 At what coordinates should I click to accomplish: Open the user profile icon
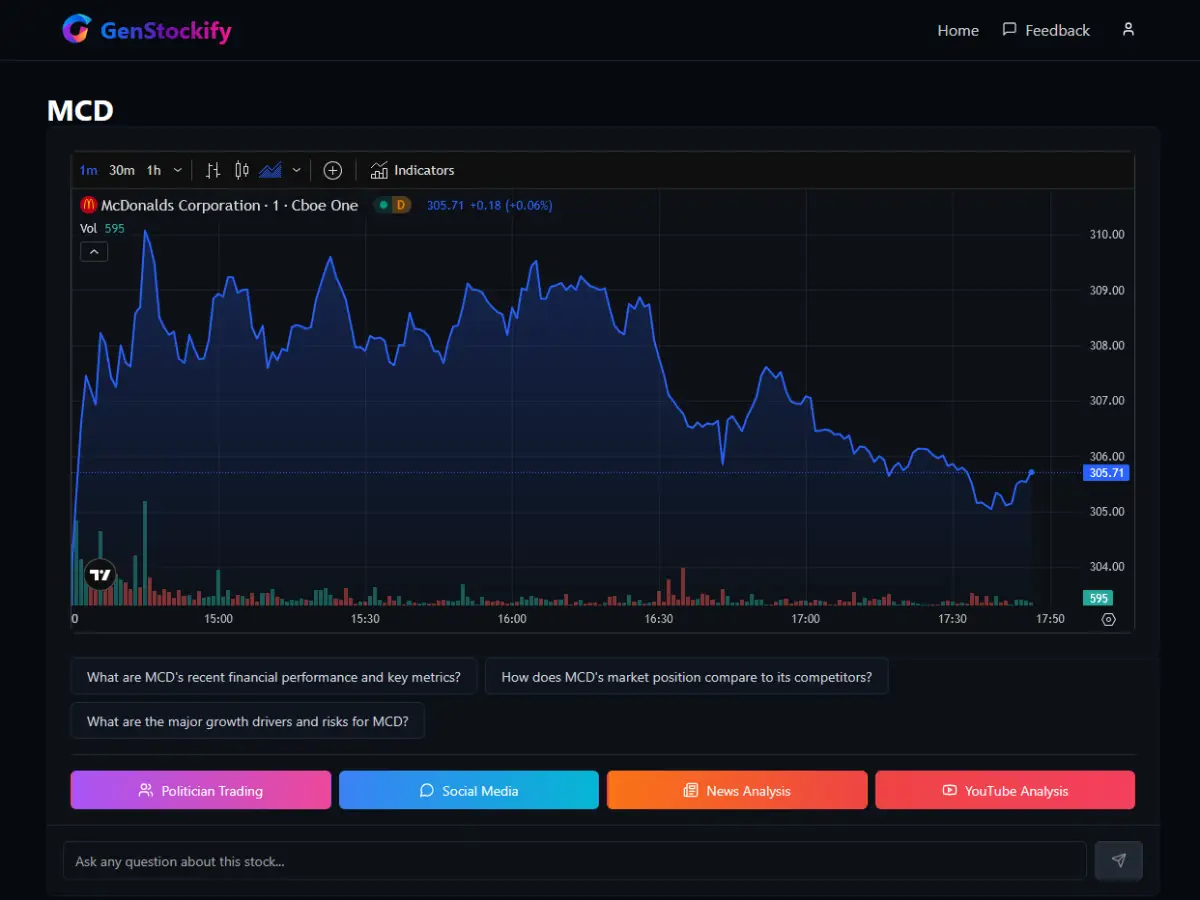(1128, 30)
